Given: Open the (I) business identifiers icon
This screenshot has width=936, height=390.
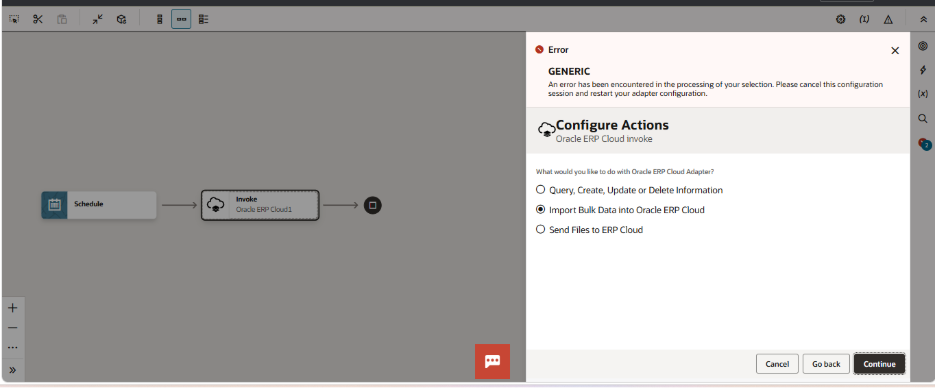Looking at the screenshot, I should pyautogui.click(x=864, y=19).
